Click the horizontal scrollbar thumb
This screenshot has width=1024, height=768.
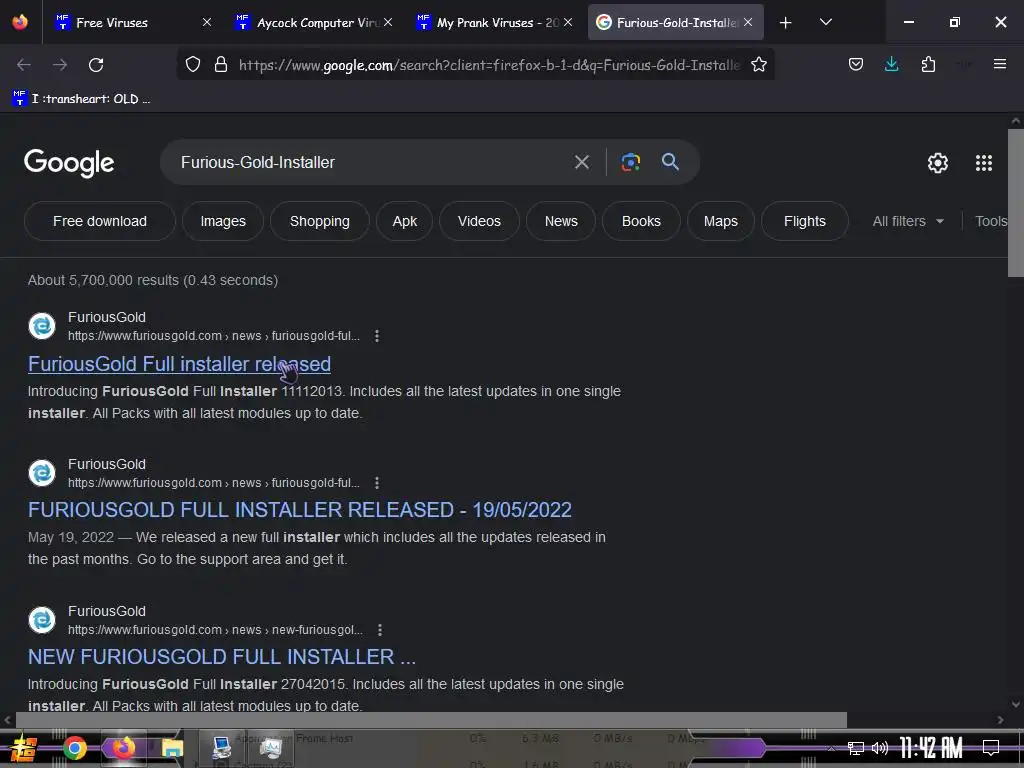coord(431,720)
